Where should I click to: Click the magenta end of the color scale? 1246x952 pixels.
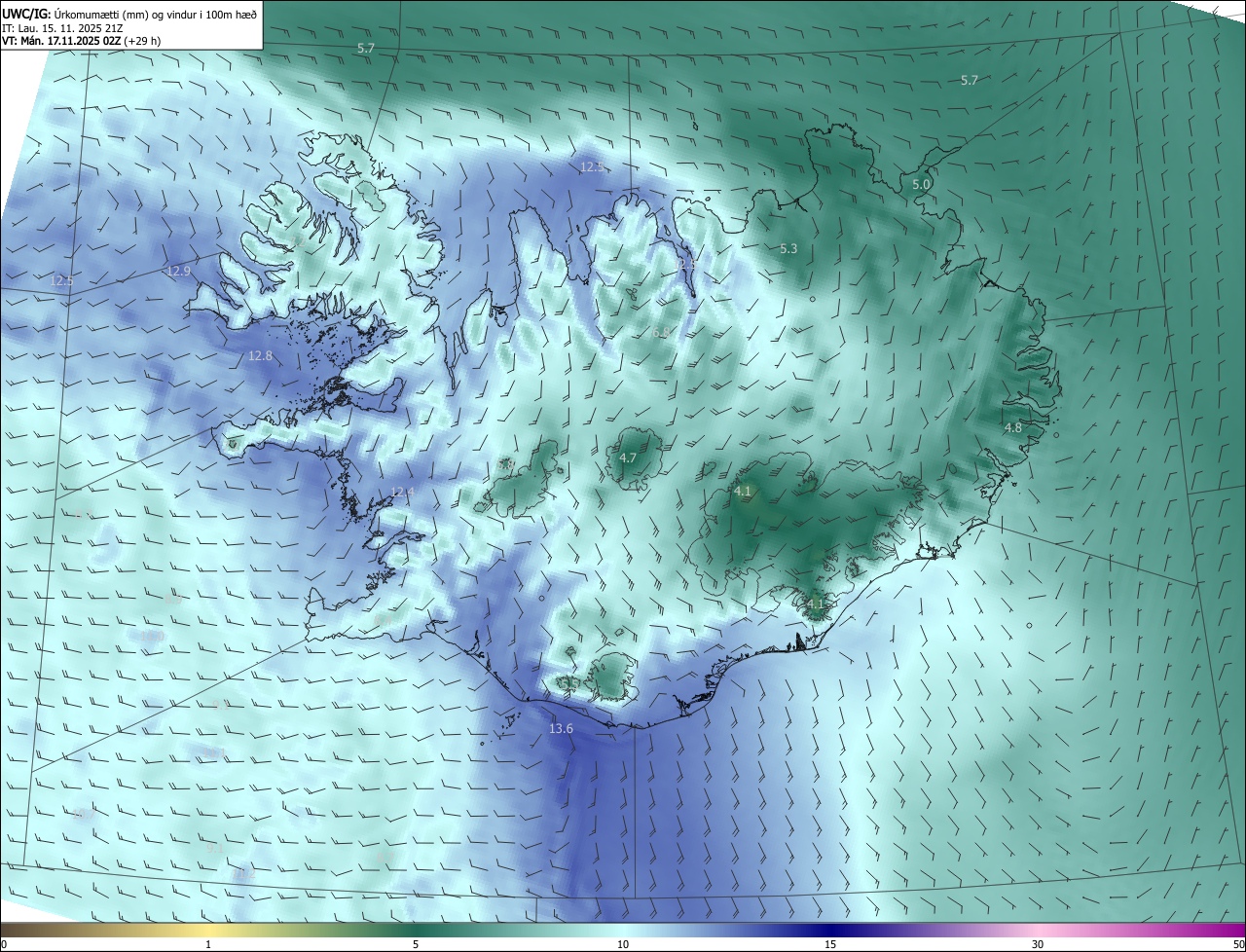pos(1228,930)
